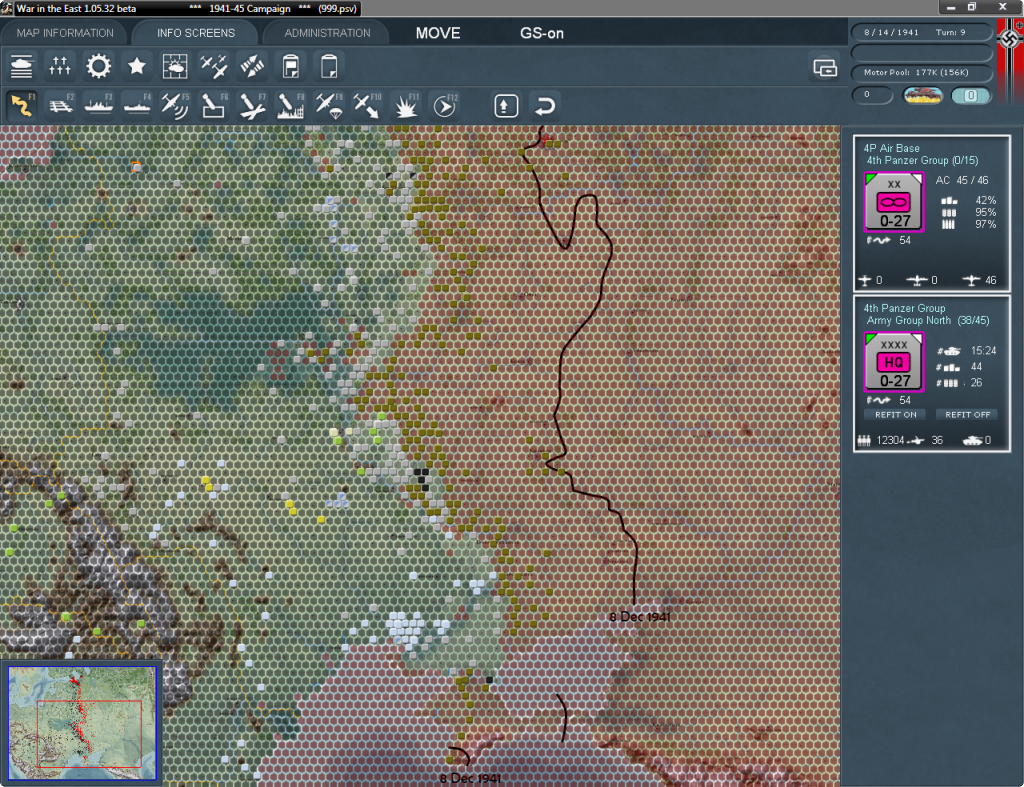Click the MOVE mode label
1024x787 pixels.
pos(438,33)
